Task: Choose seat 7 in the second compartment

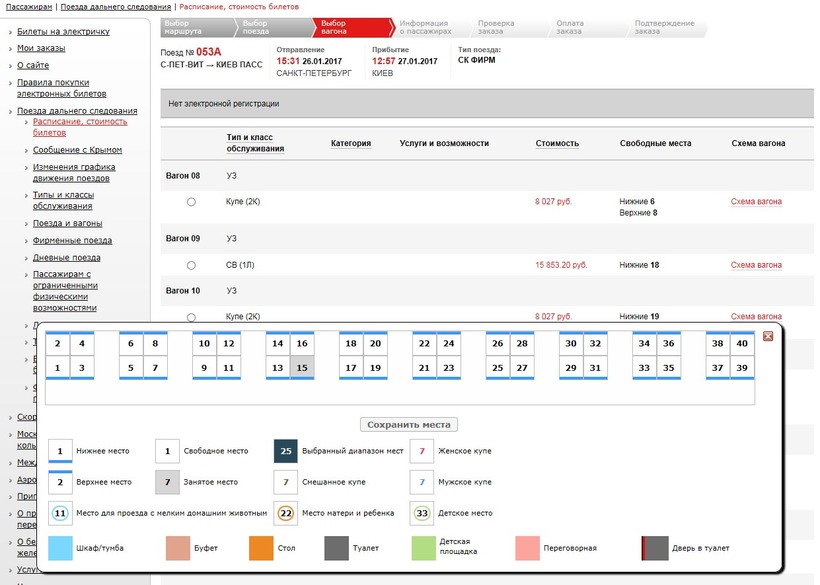Action: [x=155, y=367]
